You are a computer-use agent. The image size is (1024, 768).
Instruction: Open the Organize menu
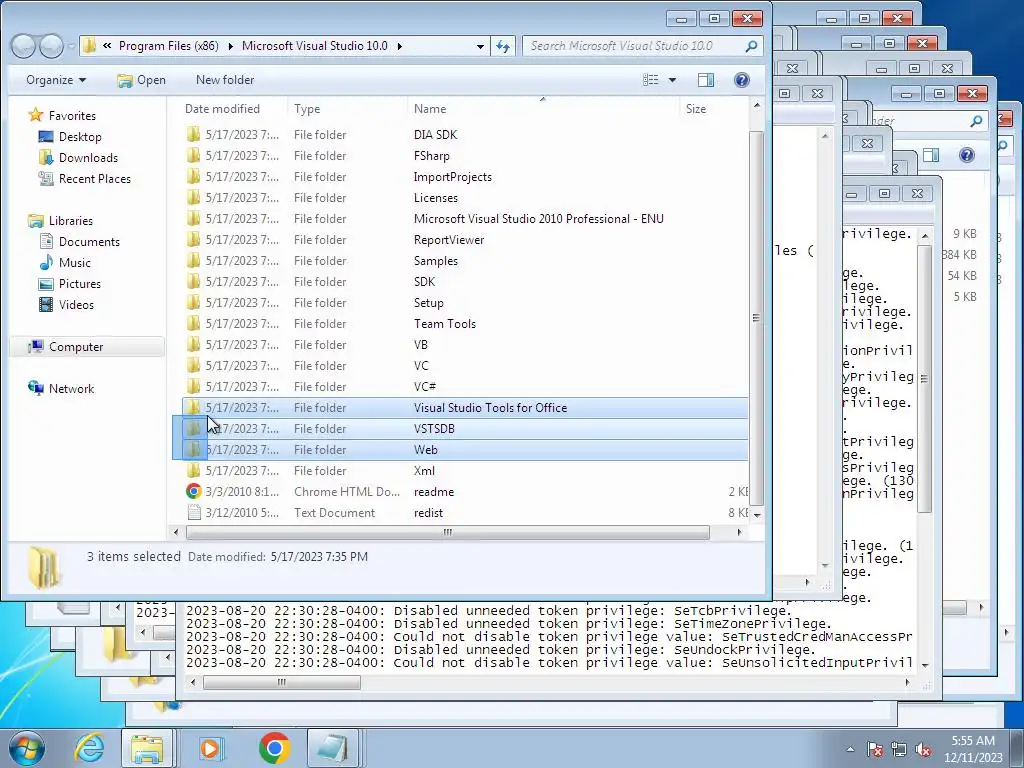point(56,80)
